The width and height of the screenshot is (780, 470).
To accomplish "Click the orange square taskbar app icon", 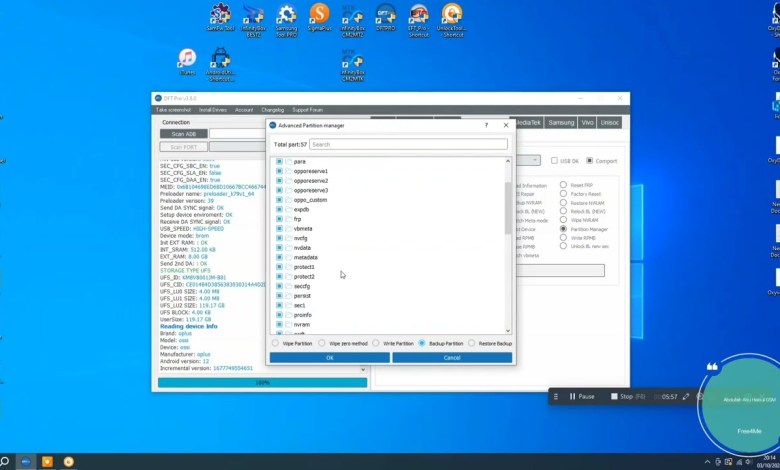I will (47, 462).
